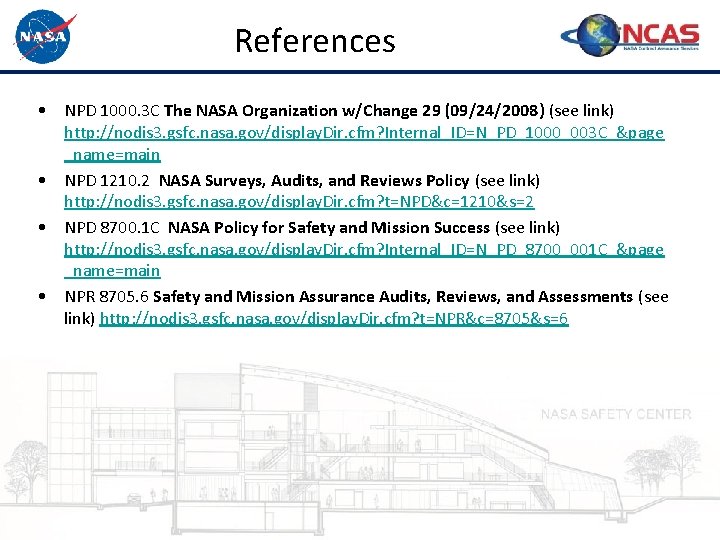The height and width of the screenshot is (540, 720).
Task: Select text 'Safety and Mission Assurance Audits, Reviews, and Assessments'
Action: [393, 297]
